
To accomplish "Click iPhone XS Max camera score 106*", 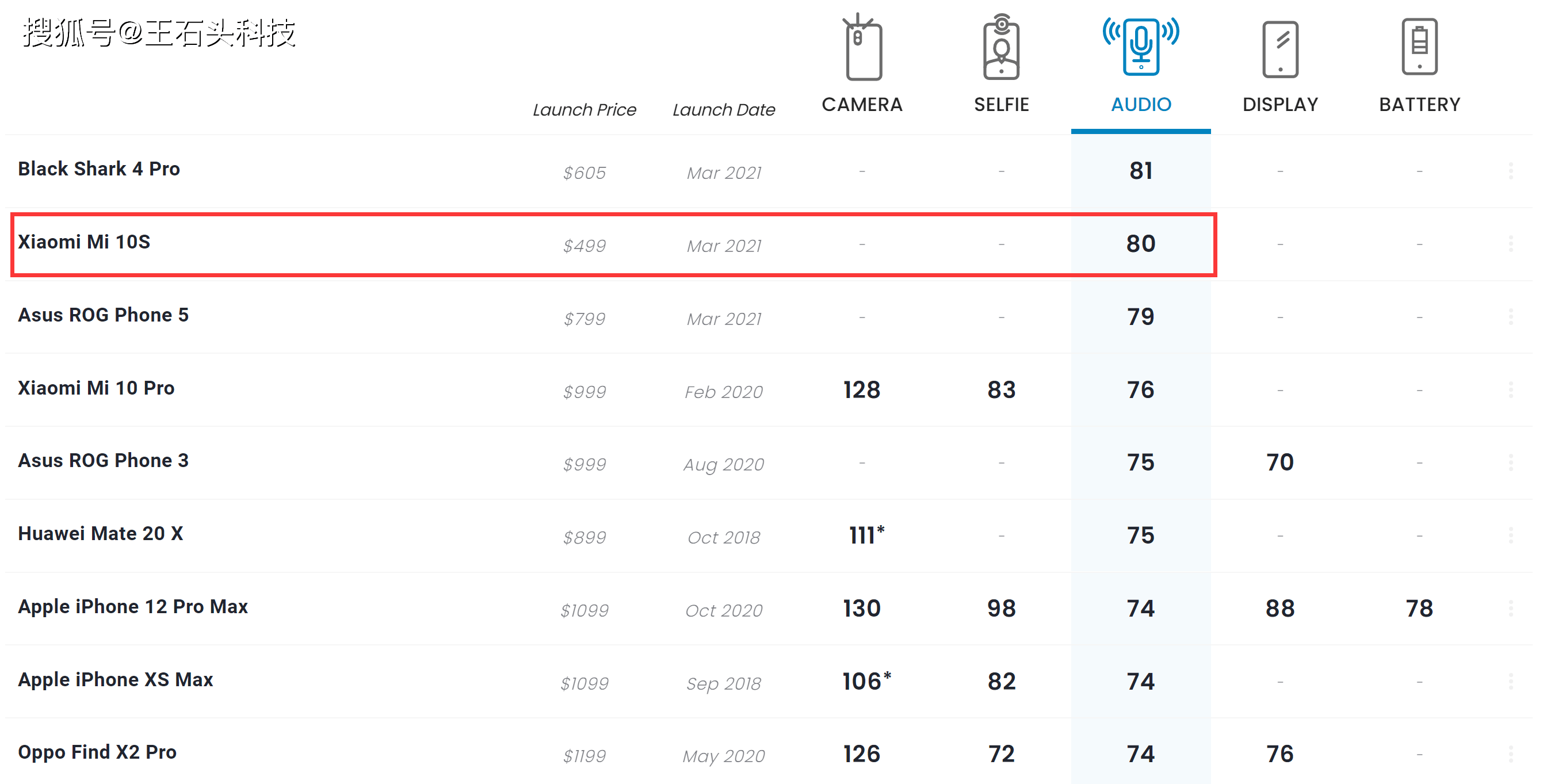I will pyautogui.click(x=867, y=681).
